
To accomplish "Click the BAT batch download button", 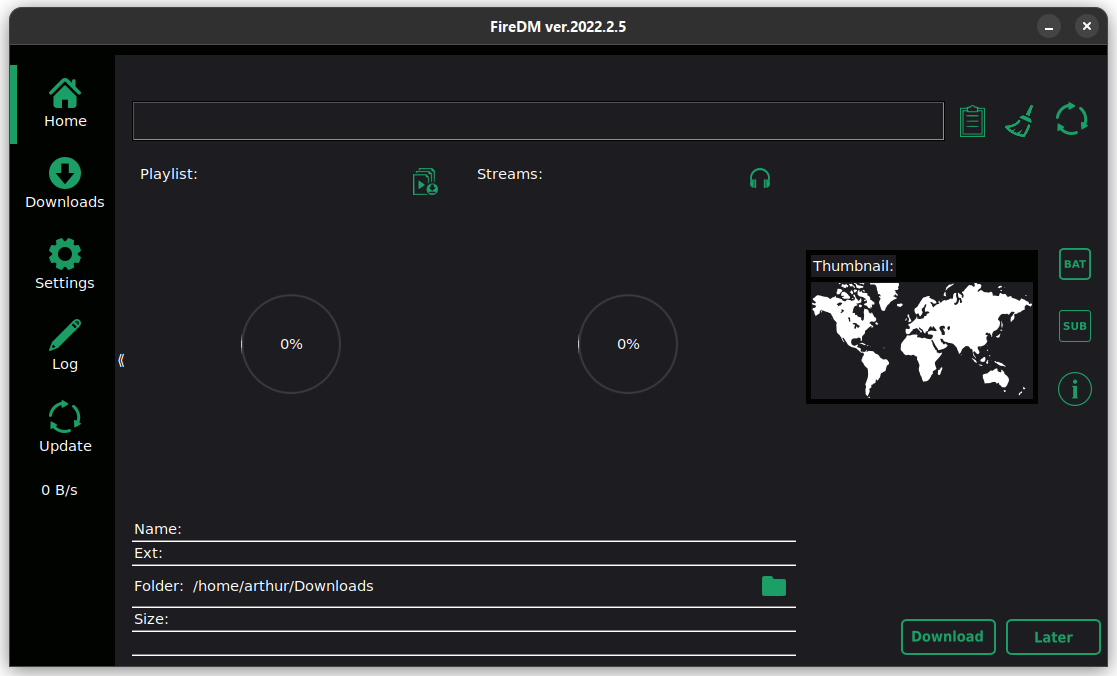I will [x=1074, y=264].
